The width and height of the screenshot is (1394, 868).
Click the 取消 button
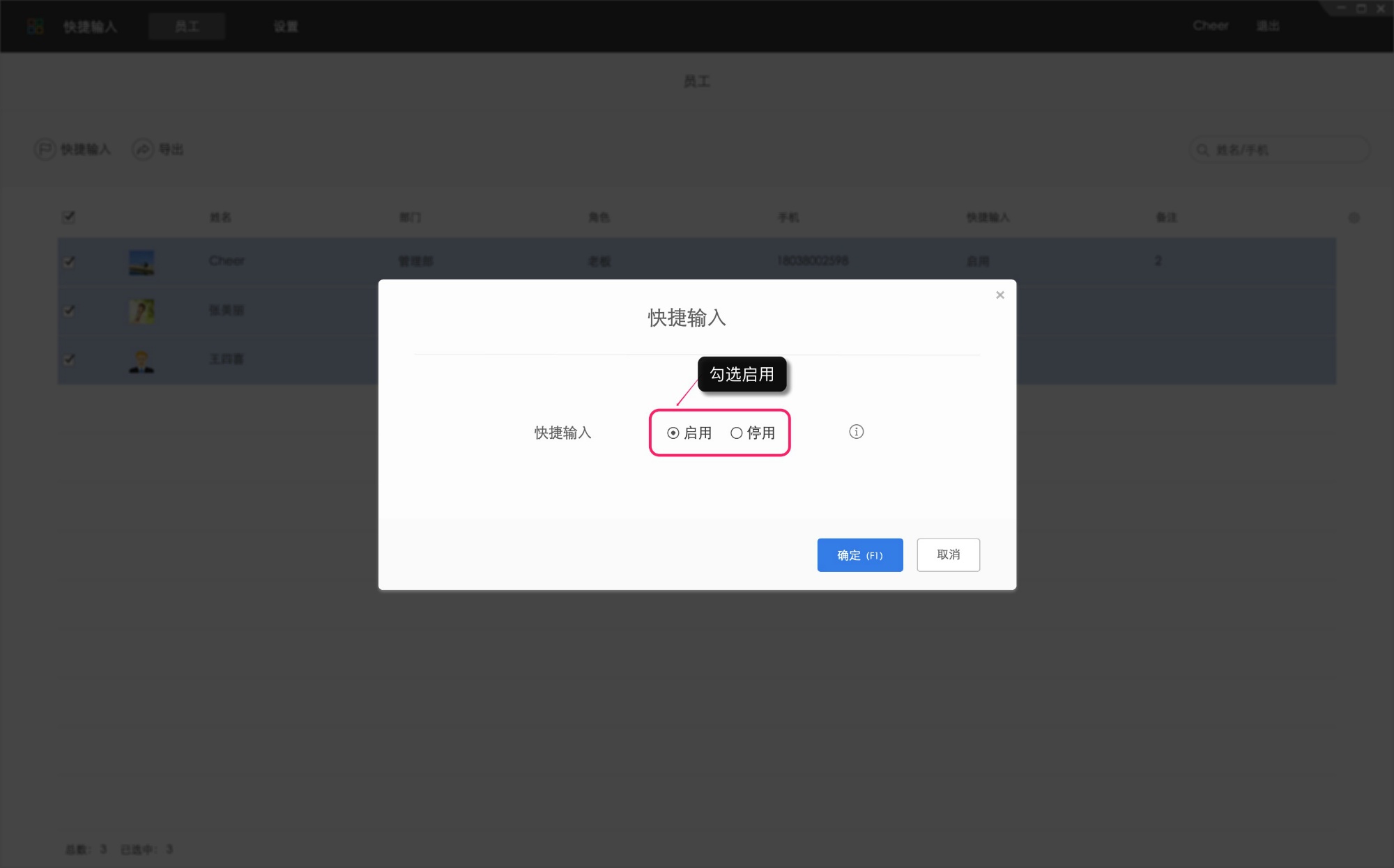948,555
